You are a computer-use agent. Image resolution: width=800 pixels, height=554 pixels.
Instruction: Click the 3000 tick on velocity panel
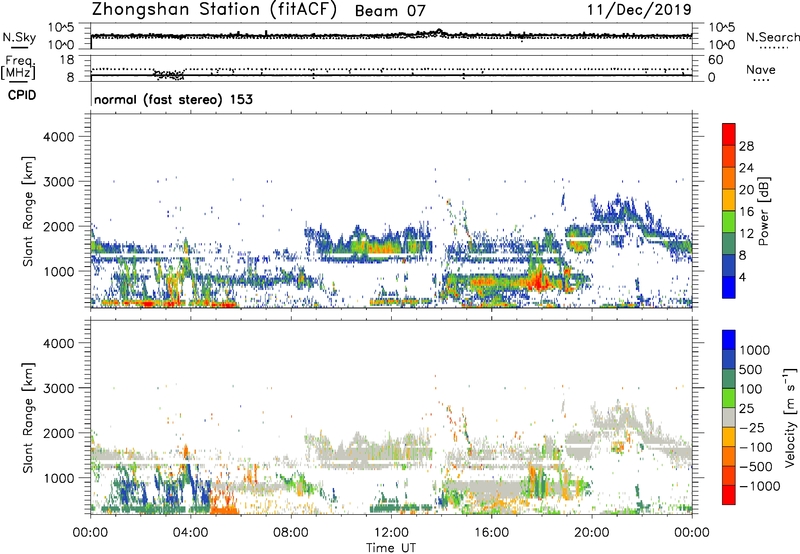point(58,388)
